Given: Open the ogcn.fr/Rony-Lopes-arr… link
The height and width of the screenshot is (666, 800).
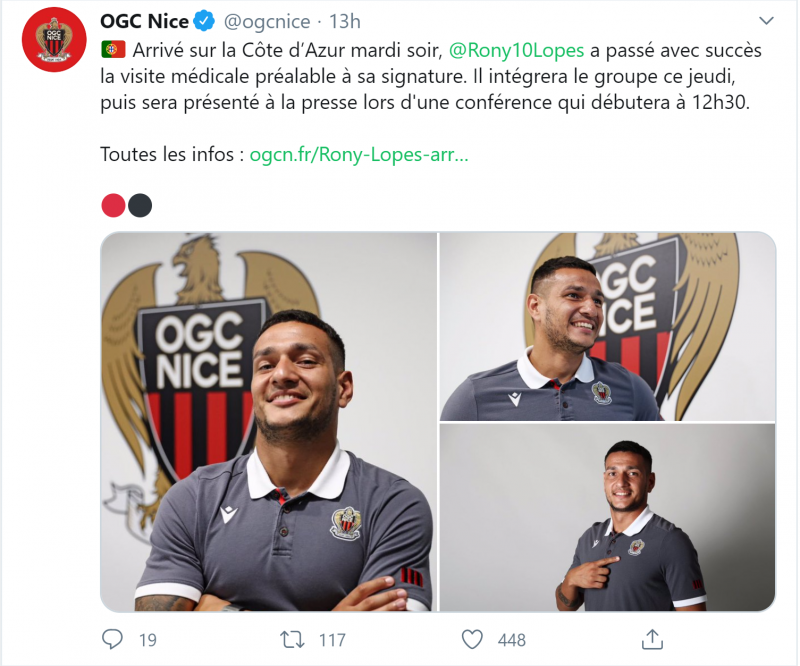Looking at the screenshot, I should point(358,154).
